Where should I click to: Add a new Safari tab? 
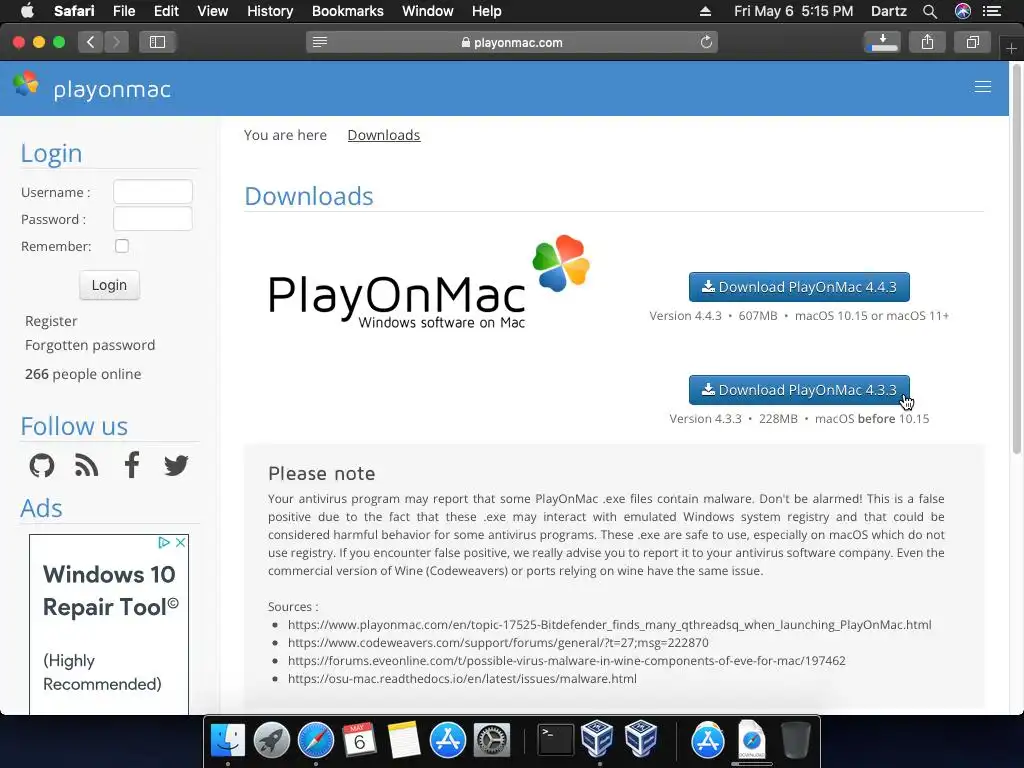pos(1011,48)
